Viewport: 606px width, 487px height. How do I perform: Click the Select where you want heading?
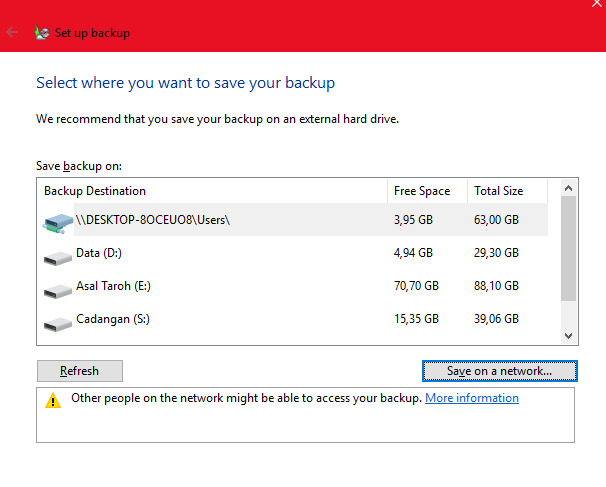pyautogui.click(x=186, y=83)
